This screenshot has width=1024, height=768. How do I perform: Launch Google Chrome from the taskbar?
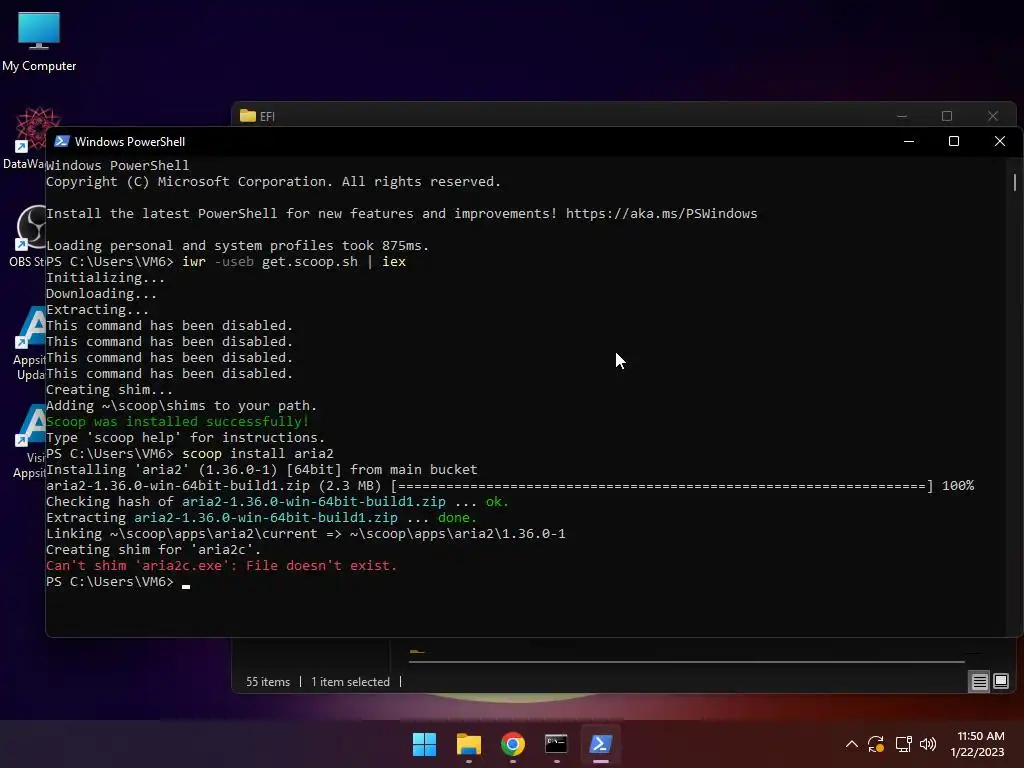coord(513,744)
